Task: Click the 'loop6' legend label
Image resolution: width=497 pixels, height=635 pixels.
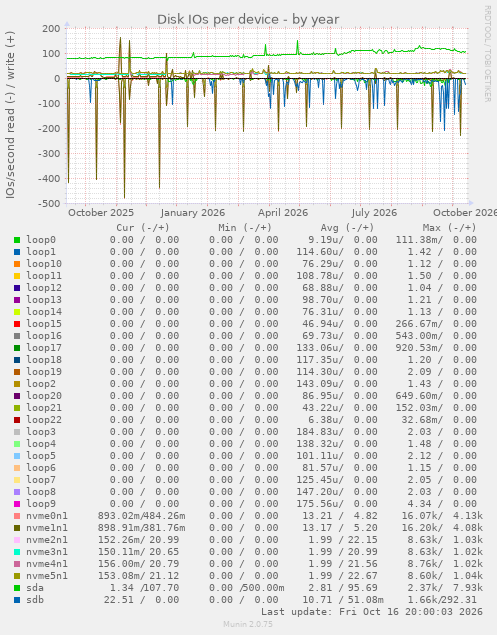Action: point(41,468)
